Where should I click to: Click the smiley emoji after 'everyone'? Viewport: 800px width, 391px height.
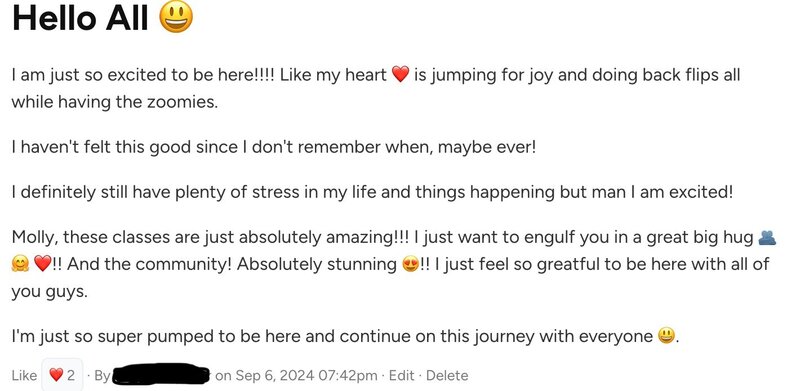click(666, 336)
